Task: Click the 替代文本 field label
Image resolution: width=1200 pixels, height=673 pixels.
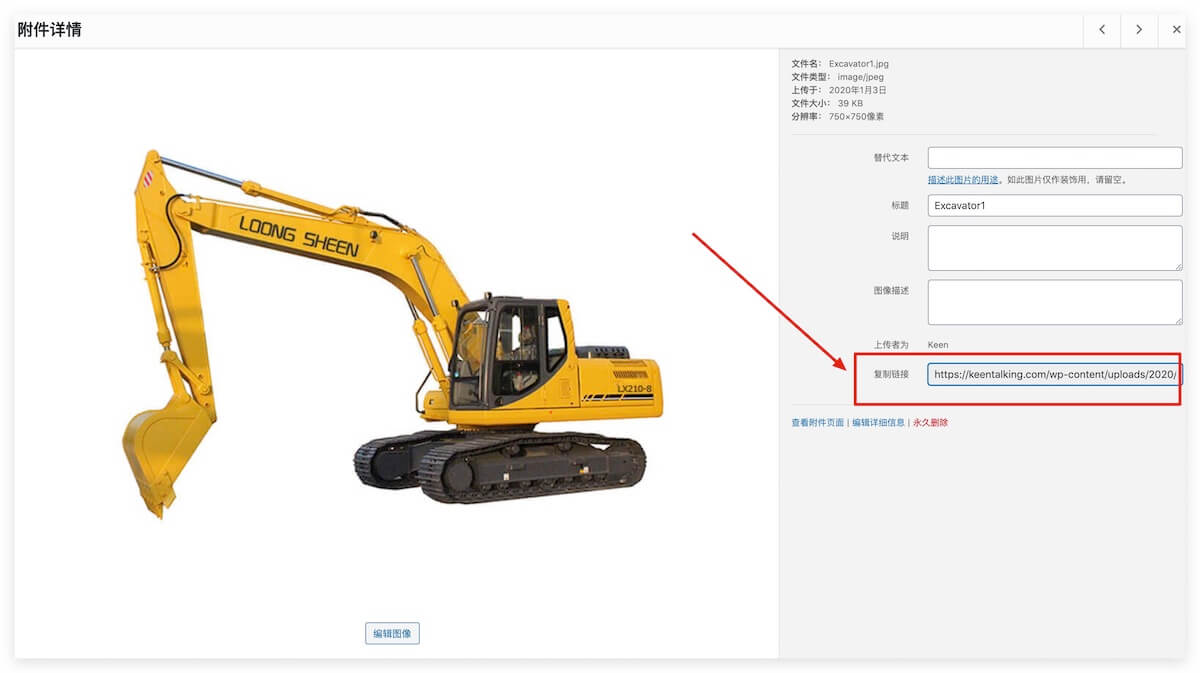Action: [890, 158]
